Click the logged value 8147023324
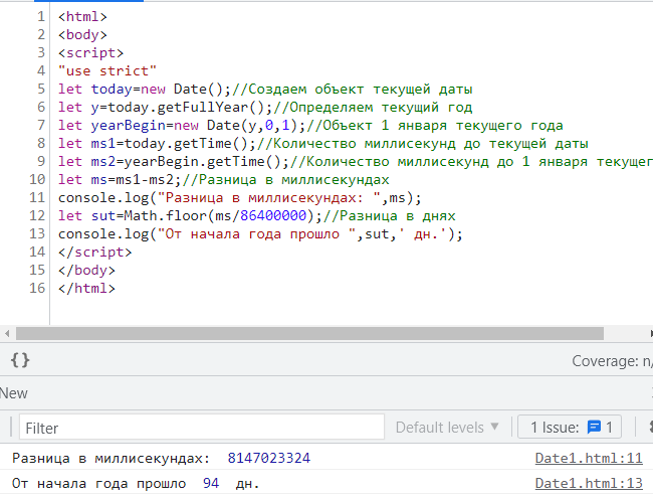The width and height of the screenshot is (653, 499). pyautogui.click(x=269, y=458)
